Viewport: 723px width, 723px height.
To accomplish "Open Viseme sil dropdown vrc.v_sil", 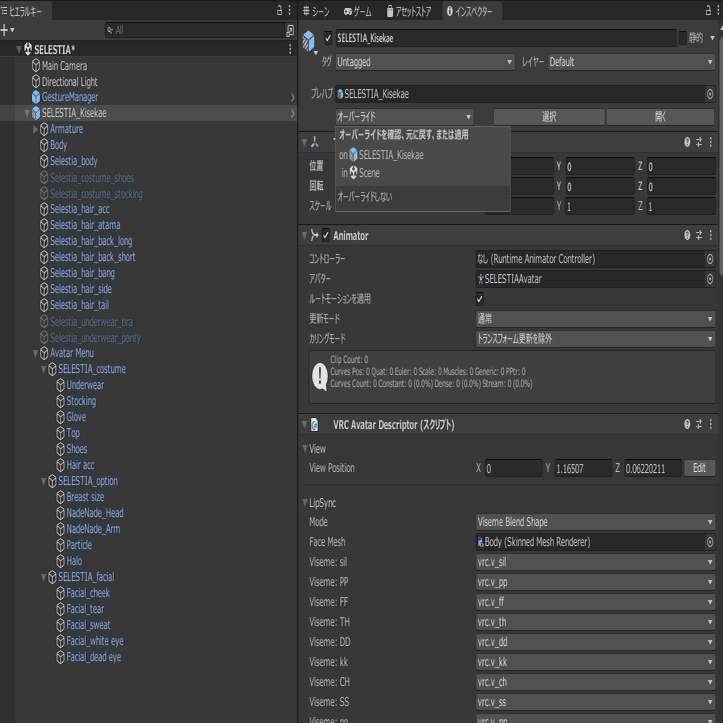I will (595, 562).
